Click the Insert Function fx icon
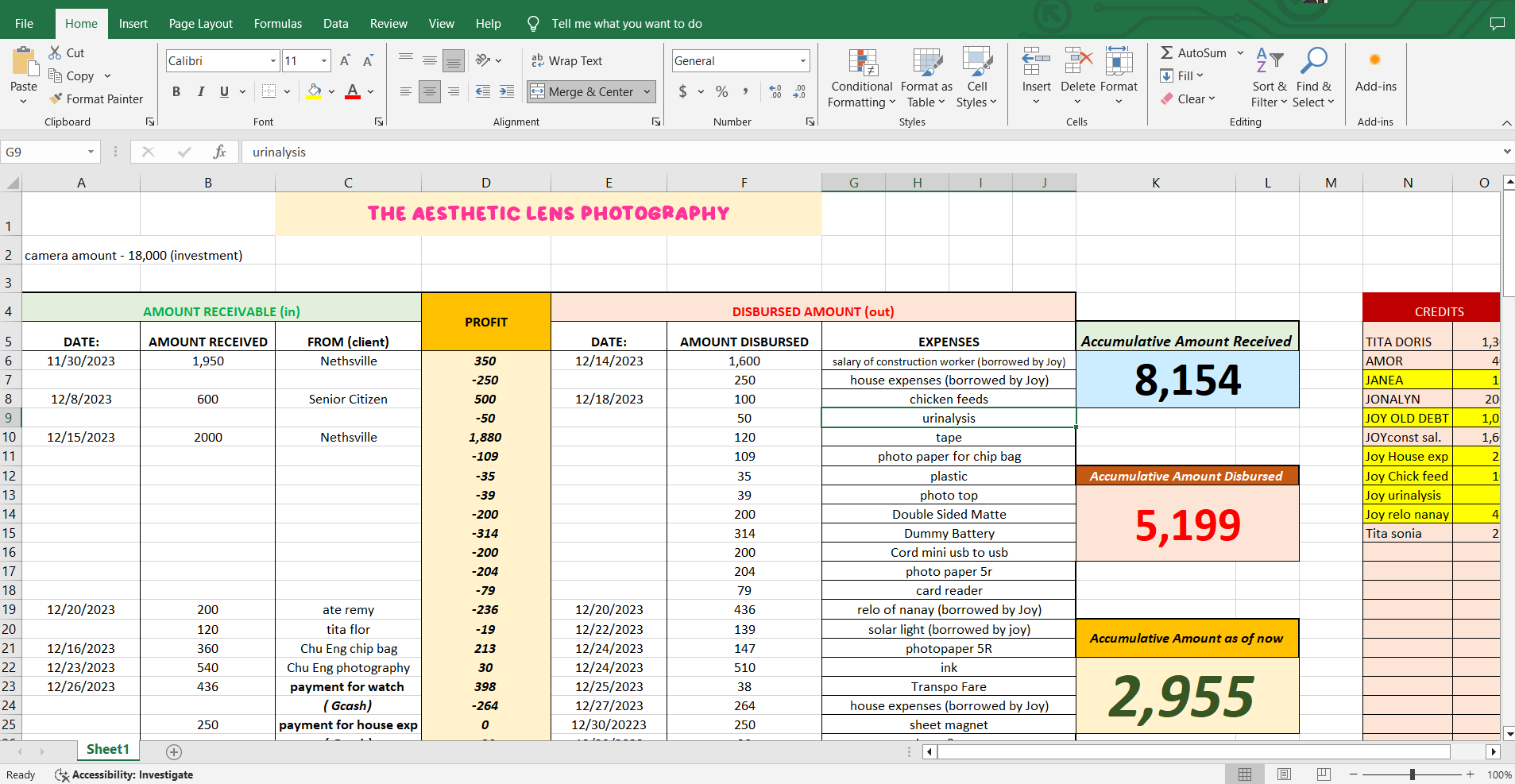 220,152
